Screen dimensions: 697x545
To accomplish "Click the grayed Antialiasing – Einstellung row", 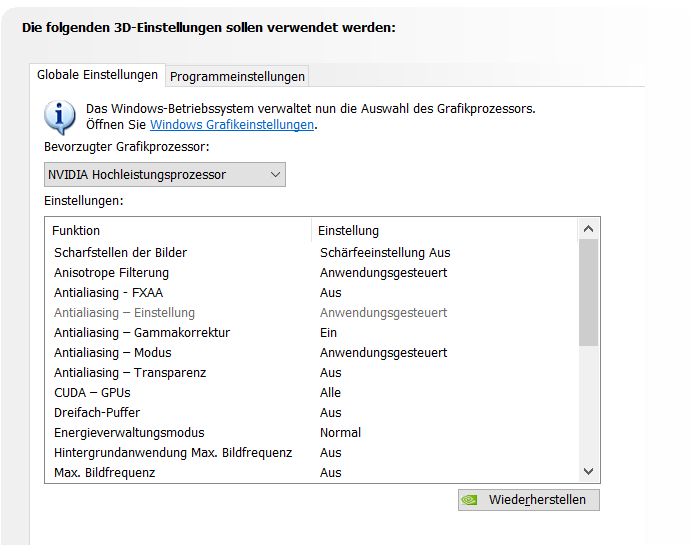I will coord(311,313).
